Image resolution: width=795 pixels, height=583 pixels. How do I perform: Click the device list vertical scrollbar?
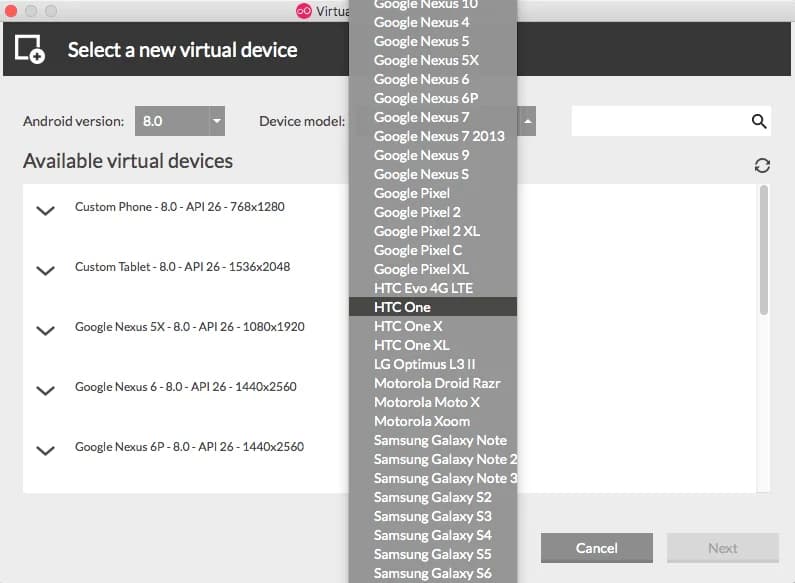[x=764, y=250]
